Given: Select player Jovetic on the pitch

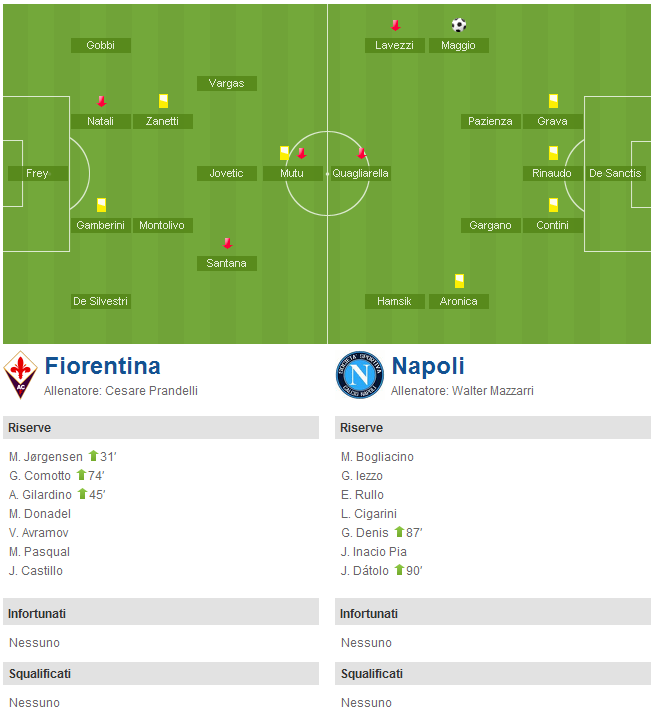Looking at the screenshot, I should [x=226, y=173].
